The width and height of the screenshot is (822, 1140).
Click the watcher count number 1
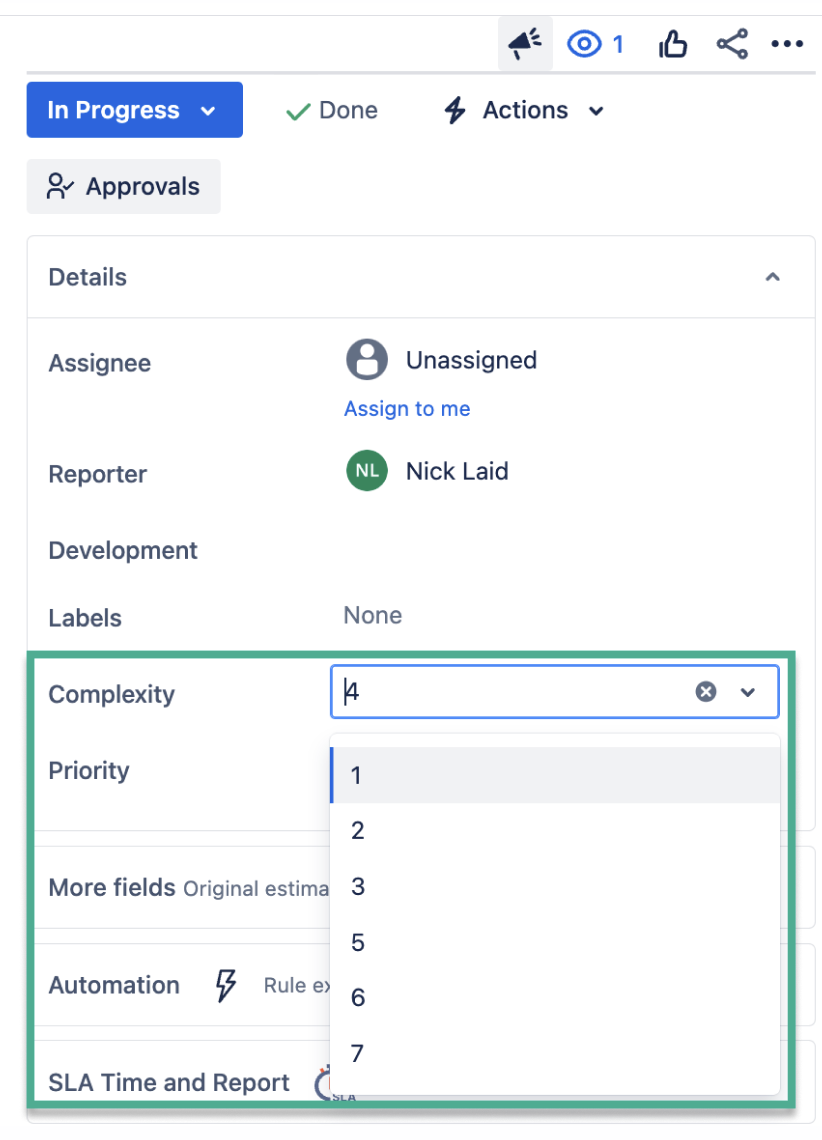(618, 44)
